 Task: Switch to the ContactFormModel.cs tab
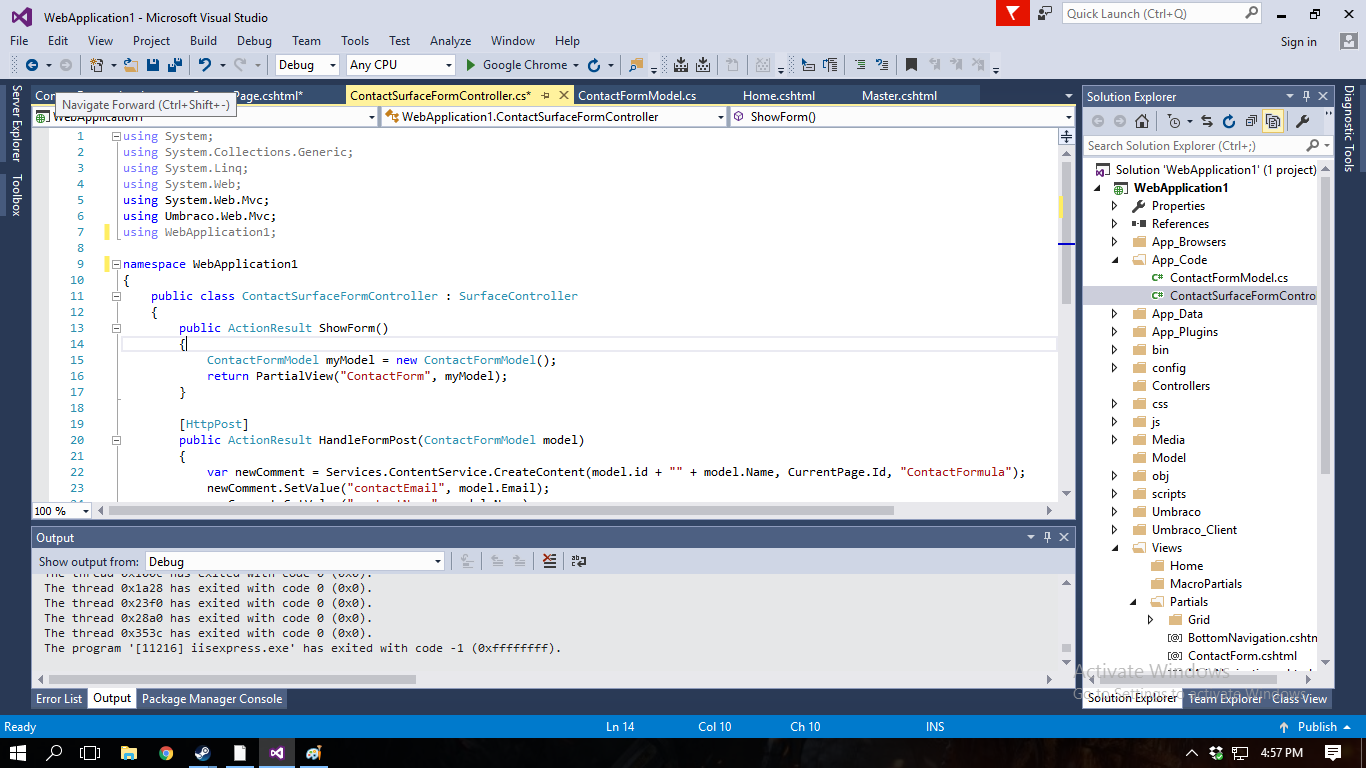tap(637, 96)
